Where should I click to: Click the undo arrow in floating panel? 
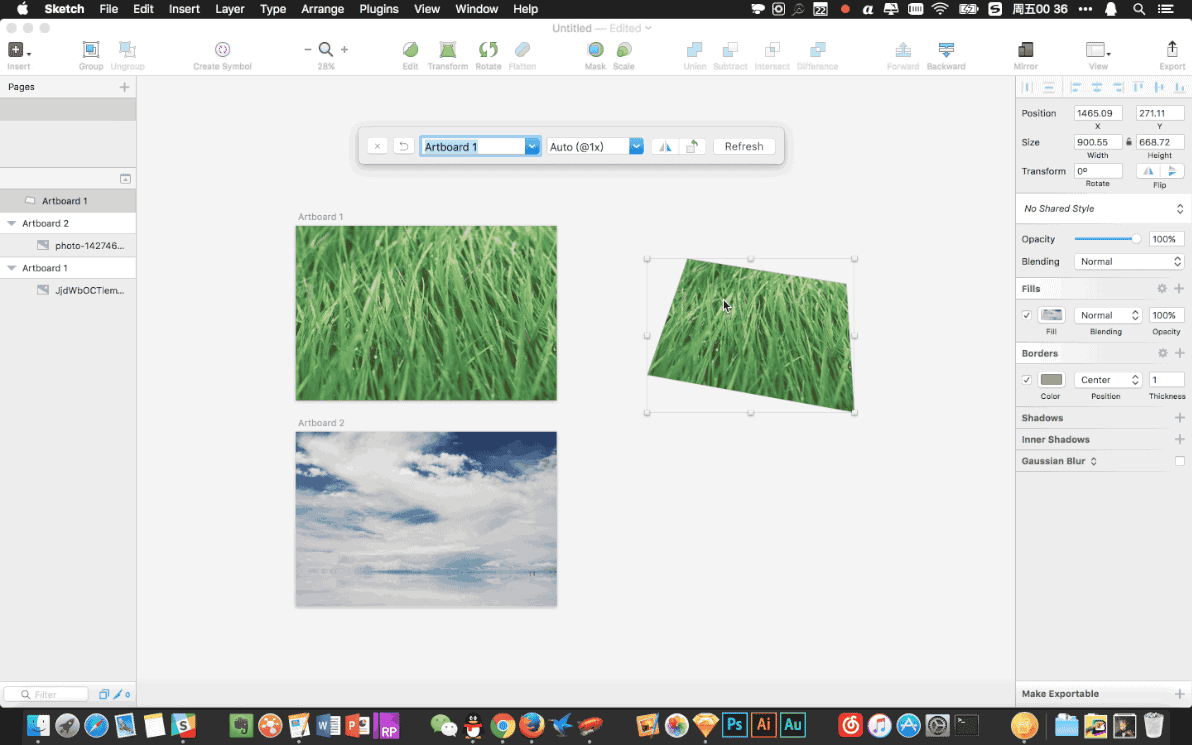[404, 147]
